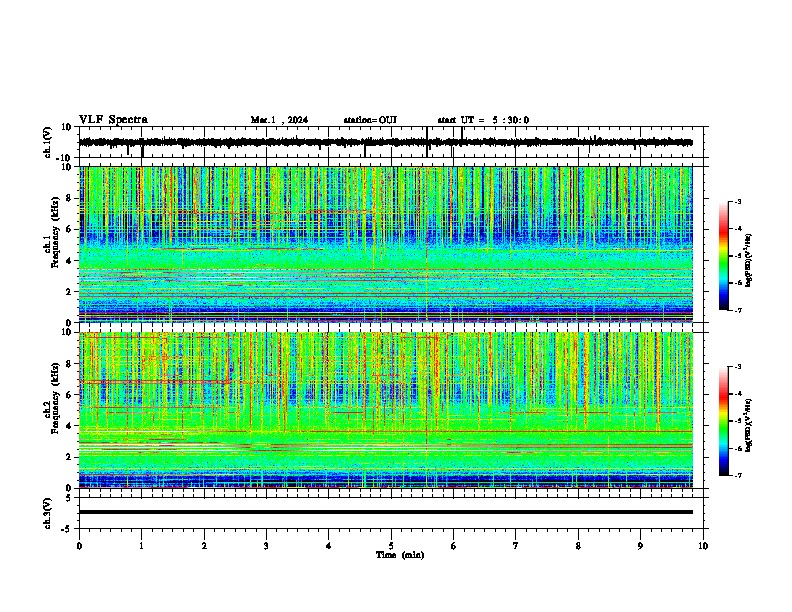The height and width of the screenshot is (612, 792).
Task: Click the ch.2 spectrogram color scale bar
Action: click(723, 421)
